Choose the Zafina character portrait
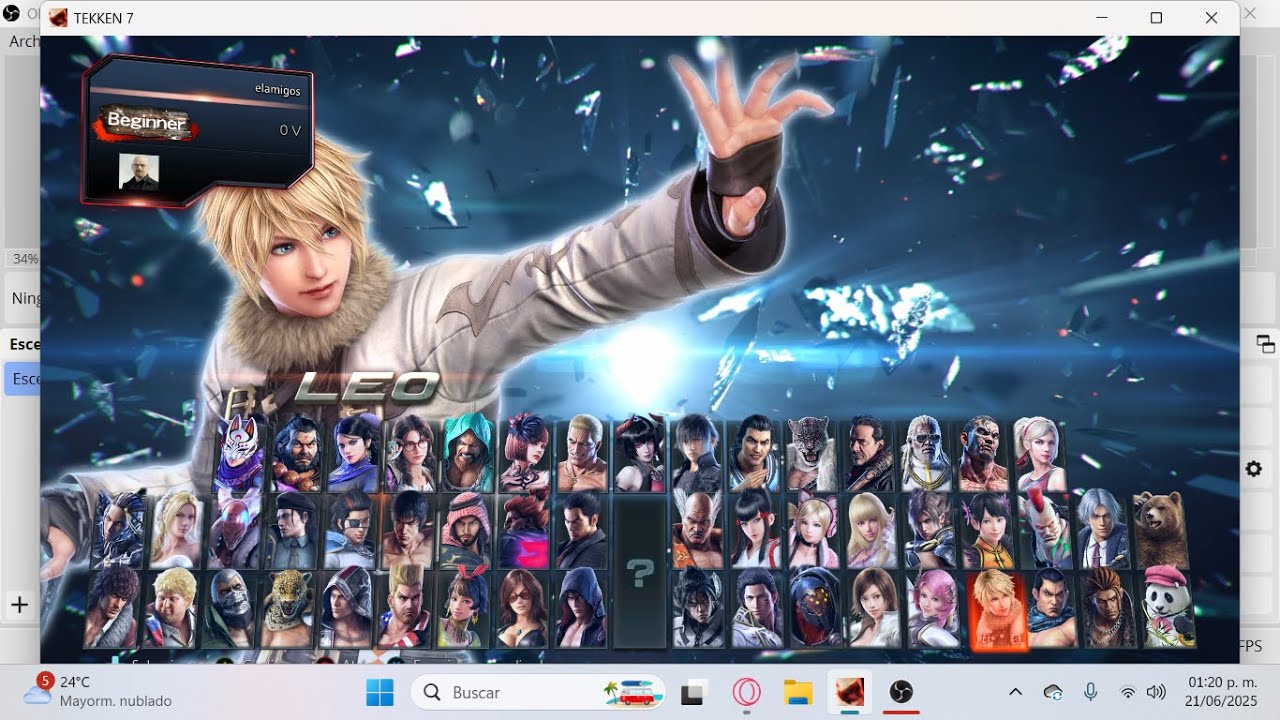This screenshot has height=720, width=1280. (355, 454)
